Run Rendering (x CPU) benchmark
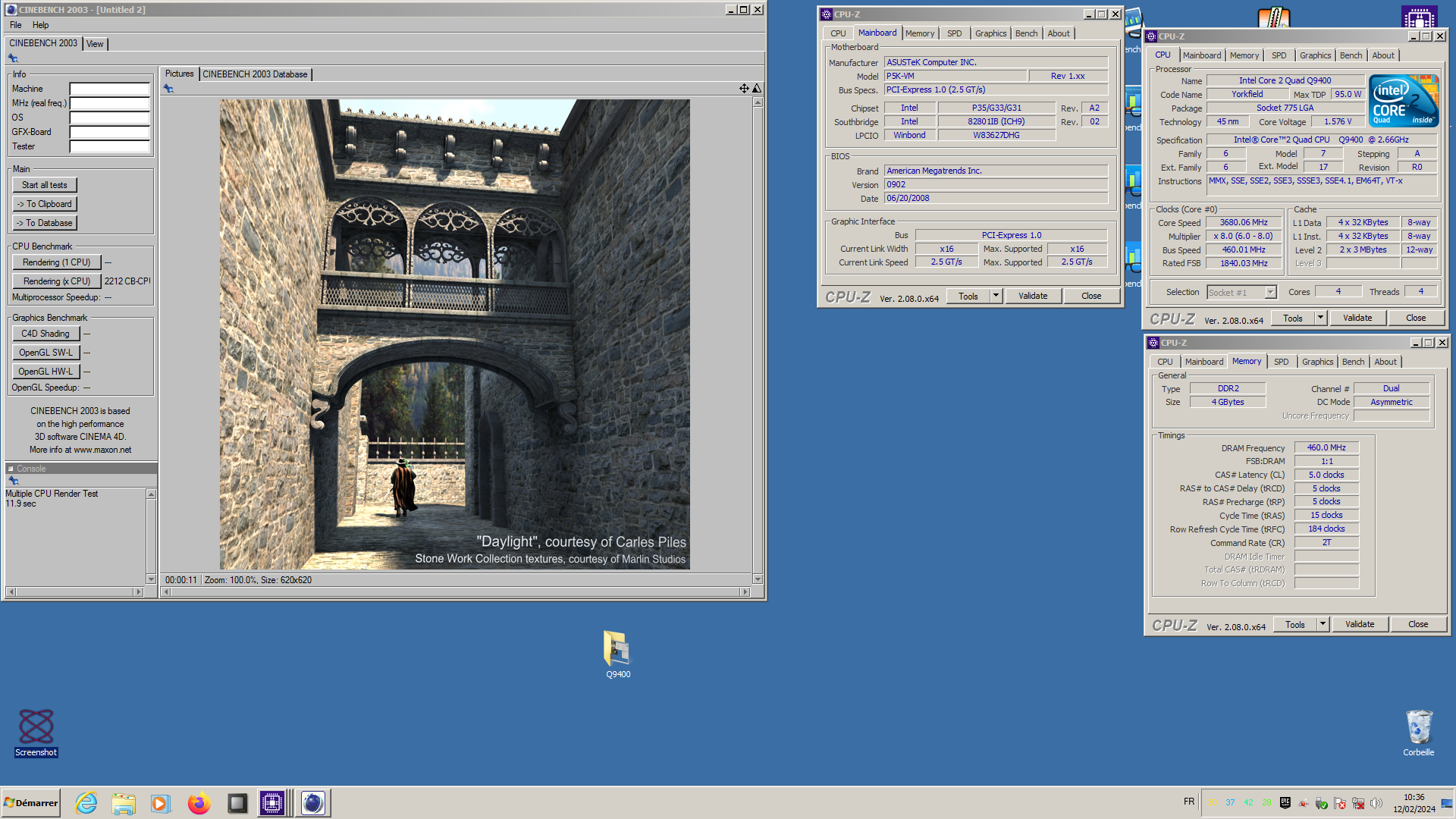Image resolution: width=1456 pixels, height=819 pixels. pyautogui.click(x=56, y=281)
